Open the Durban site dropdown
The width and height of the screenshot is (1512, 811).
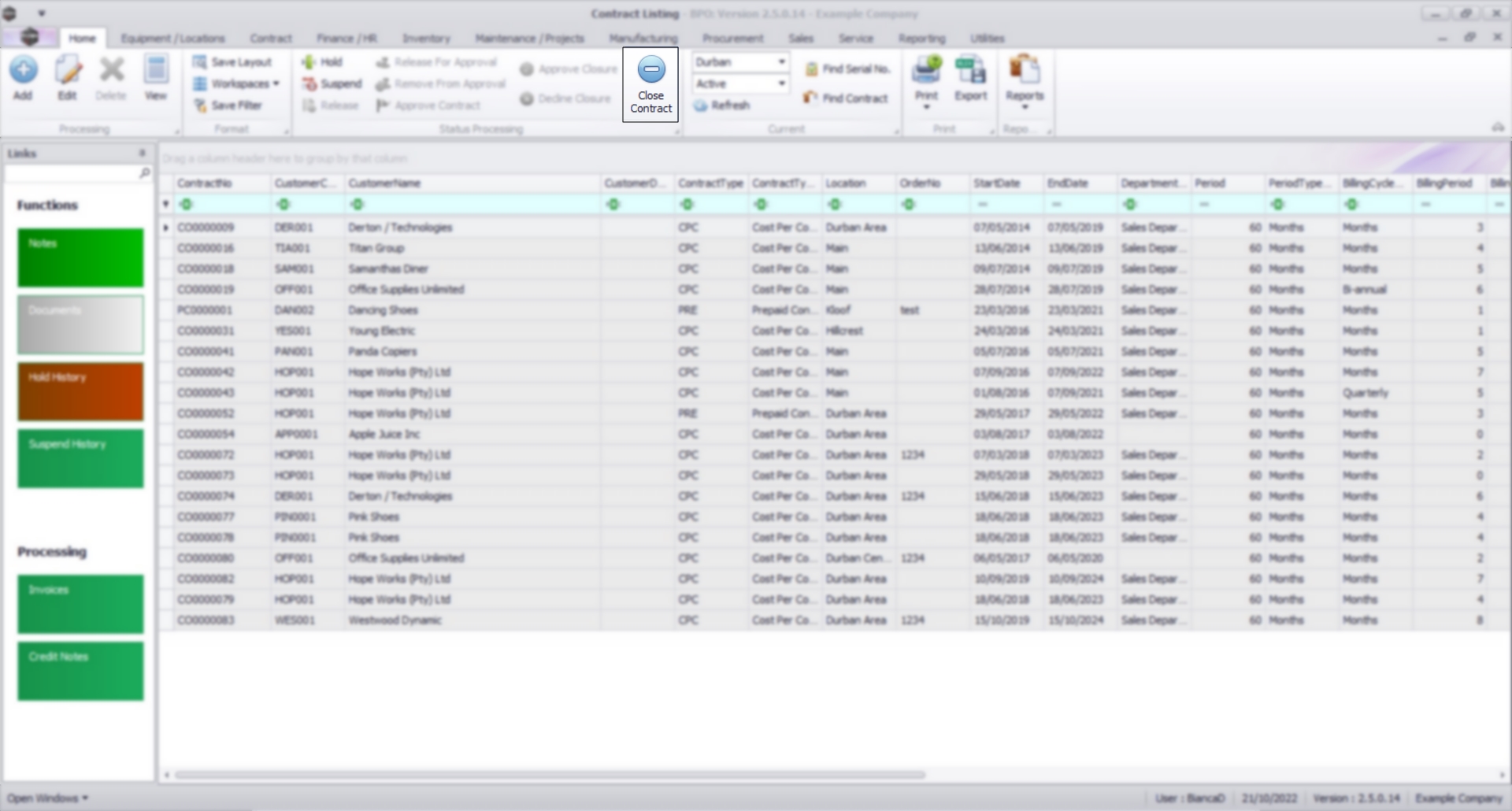point(781,61)
